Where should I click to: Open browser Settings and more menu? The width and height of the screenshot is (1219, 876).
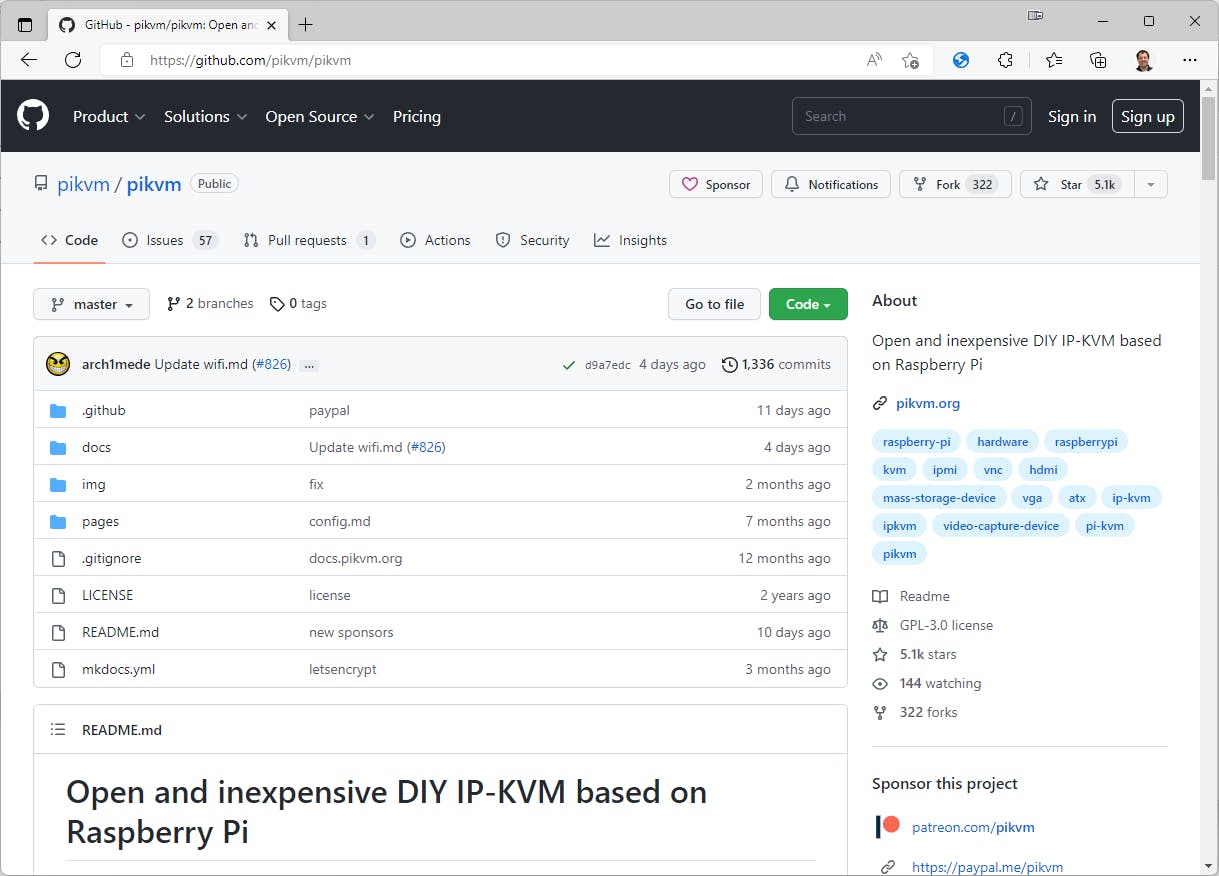tap(1189, 60)
